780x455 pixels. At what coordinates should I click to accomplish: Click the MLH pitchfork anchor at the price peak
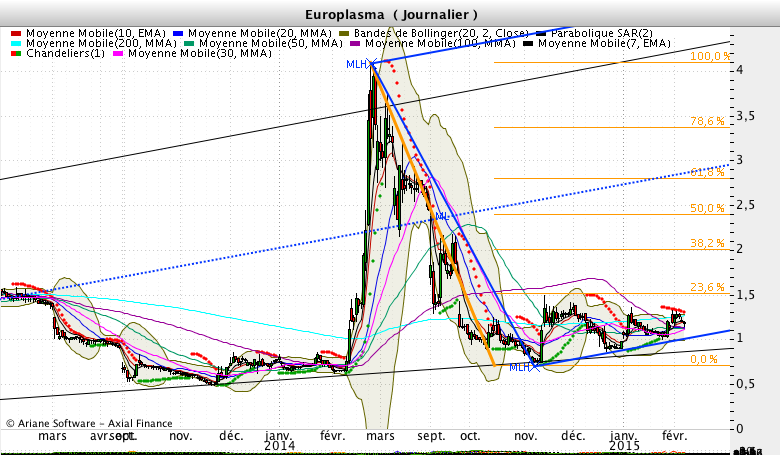coord(362,64)
